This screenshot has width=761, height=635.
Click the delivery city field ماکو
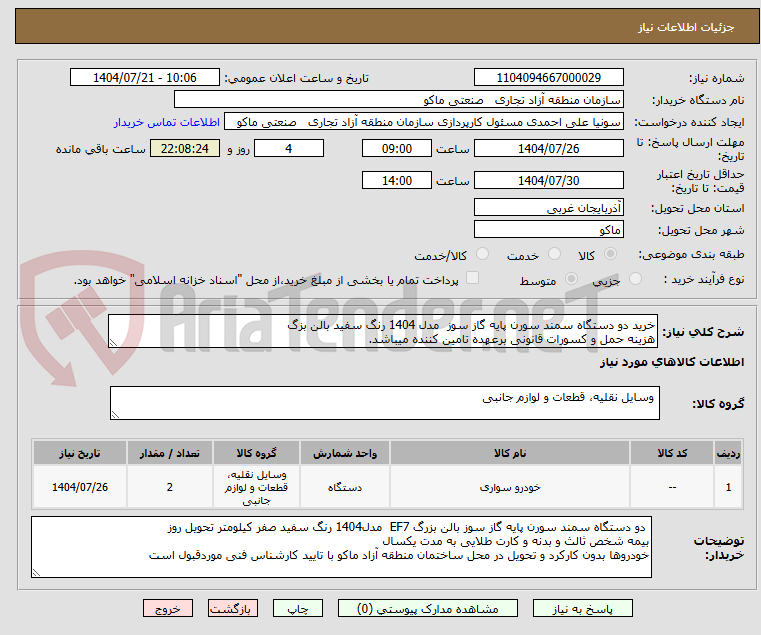tap(548, 230)
